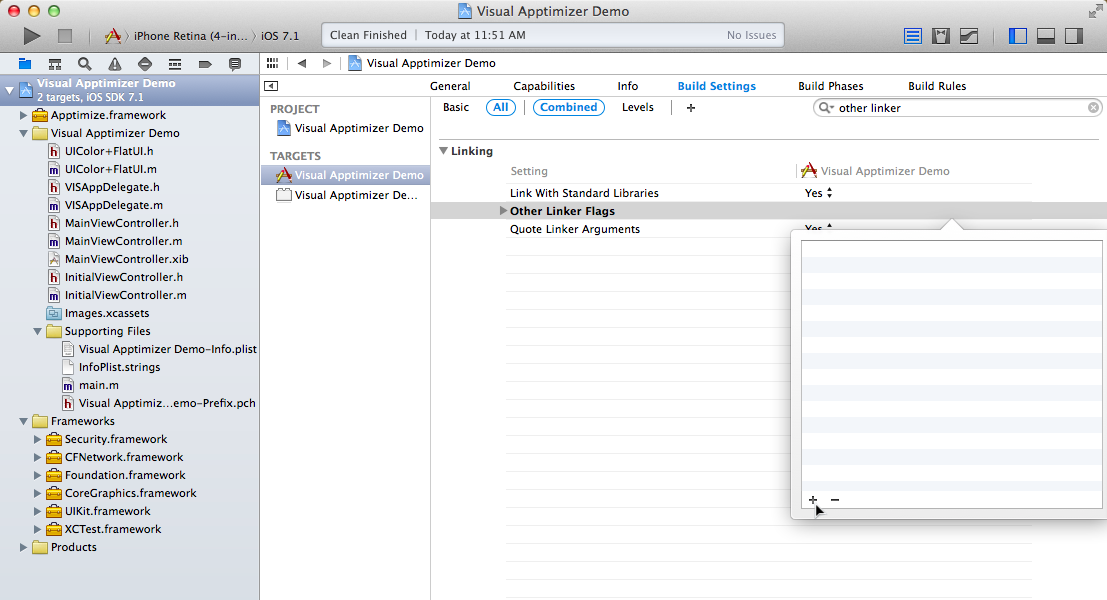Toggle the Navigator pane visibility

[1018, 36]
